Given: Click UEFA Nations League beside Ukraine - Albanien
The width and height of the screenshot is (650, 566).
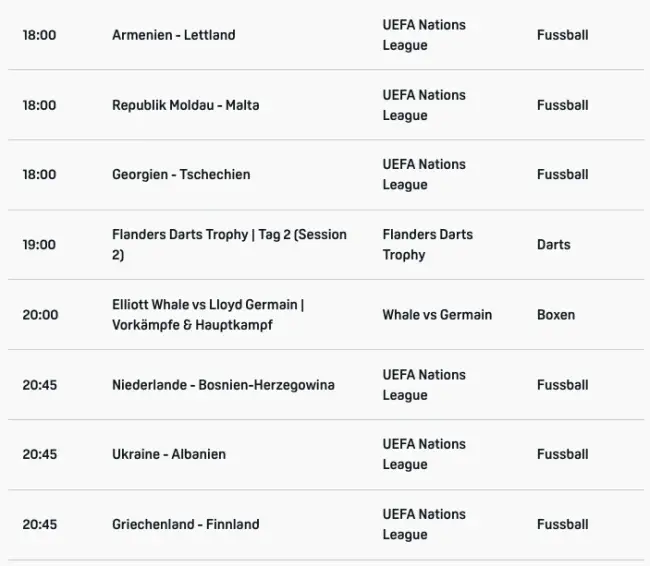Looking at the screenshot, I should pyautogui.click(x=424, y=454).
